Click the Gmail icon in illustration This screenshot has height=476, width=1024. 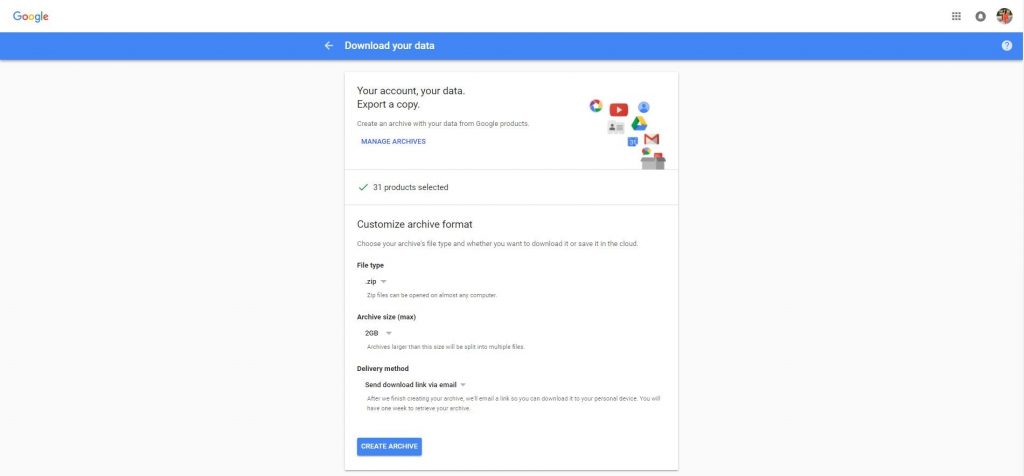pyautogui.click(x=651, y=139)
